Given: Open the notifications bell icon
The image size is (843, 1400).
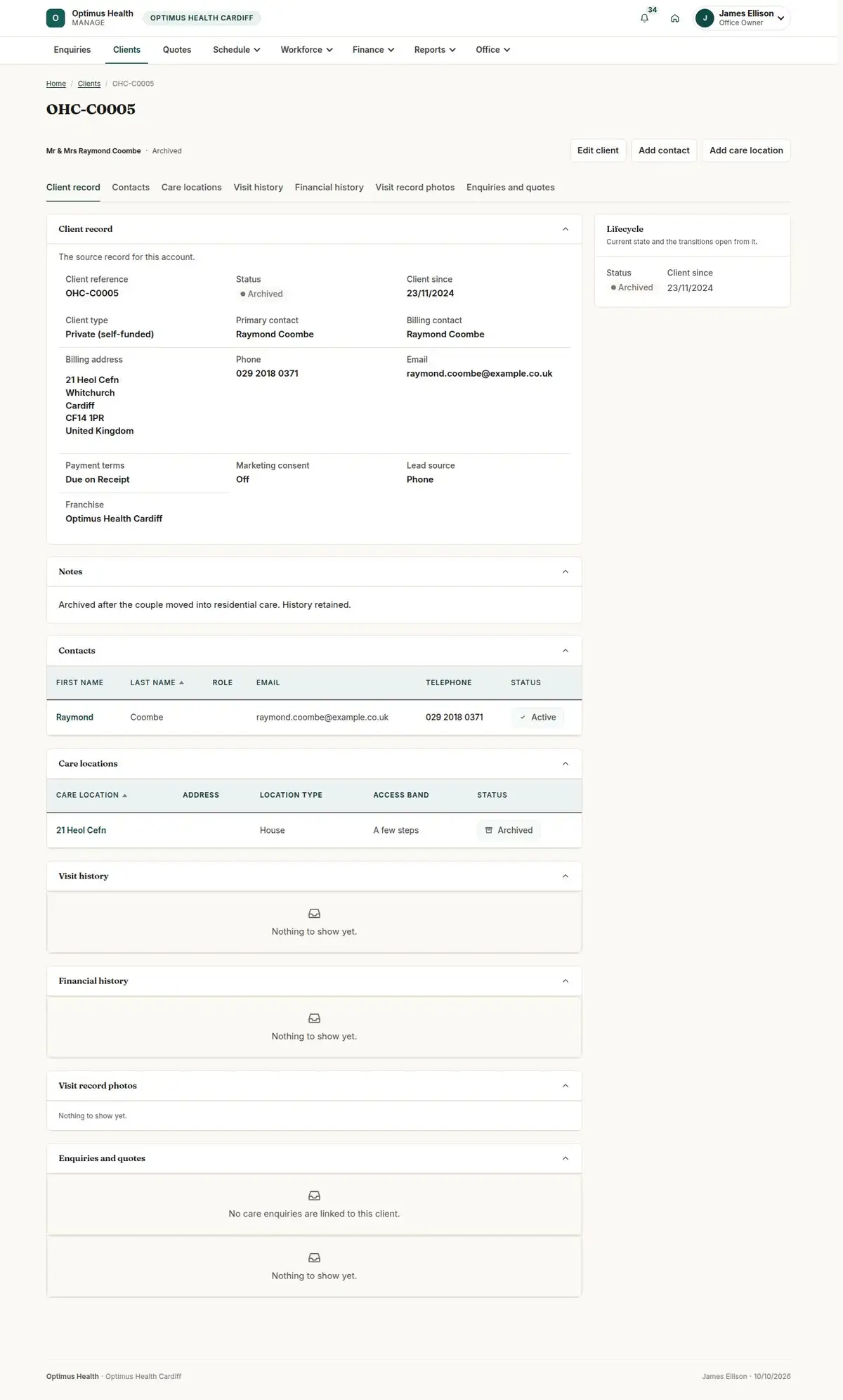Looking at the screenshot, I should (644, 18).
